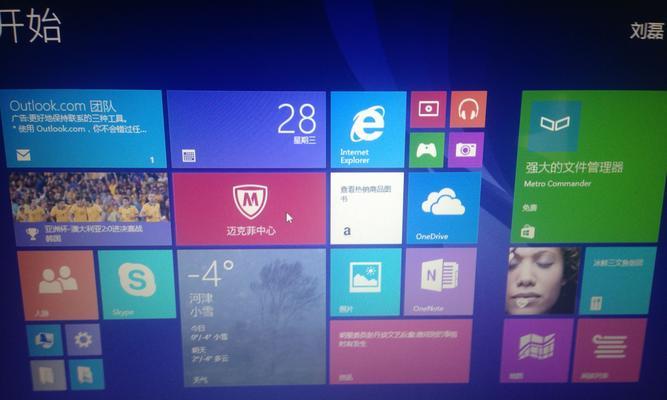The width and height of the screenshot is (667, 400).
Task: Open the red Video tile
Action: pos(428,109)
